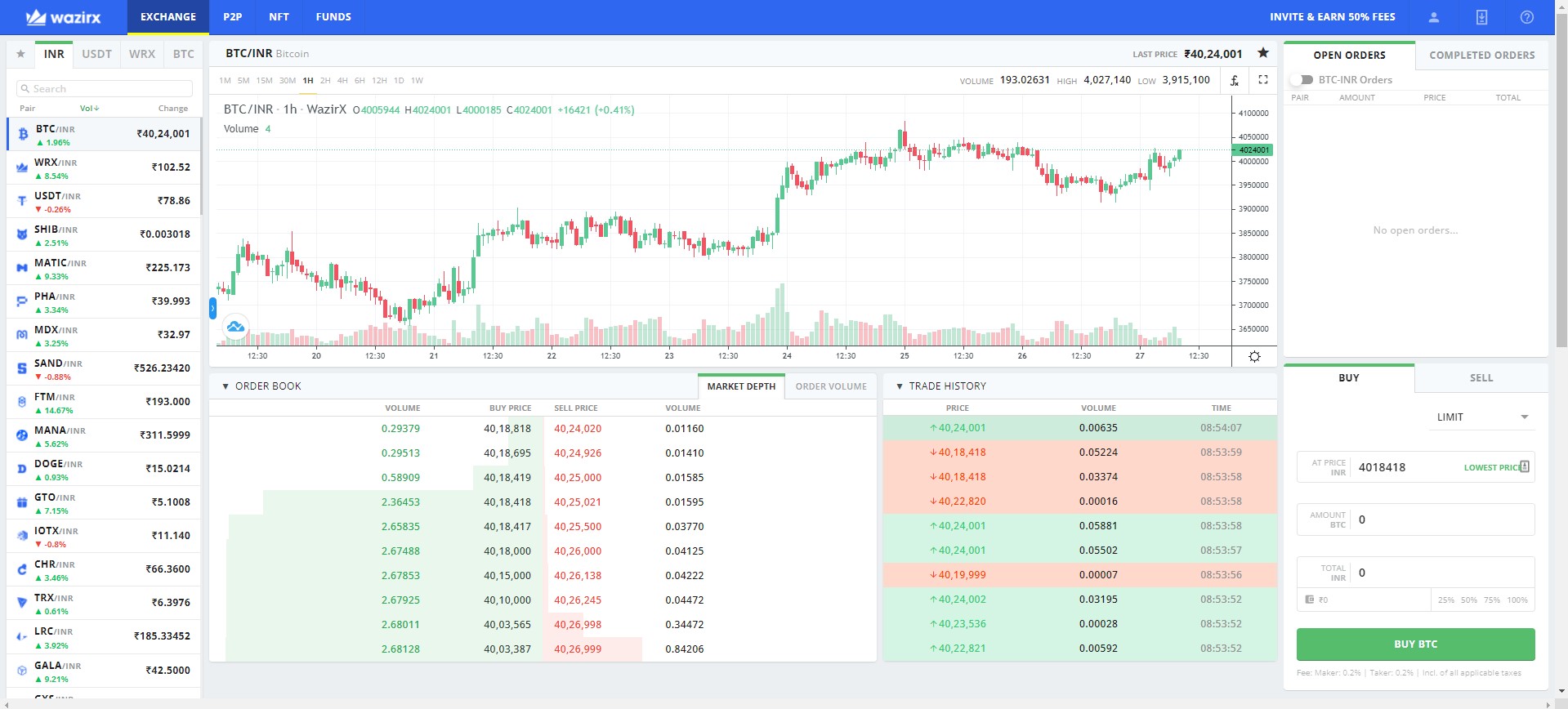Select MARKET DEPTH tab
This screenshot has width=1568, height=709.
coord(741,386)
